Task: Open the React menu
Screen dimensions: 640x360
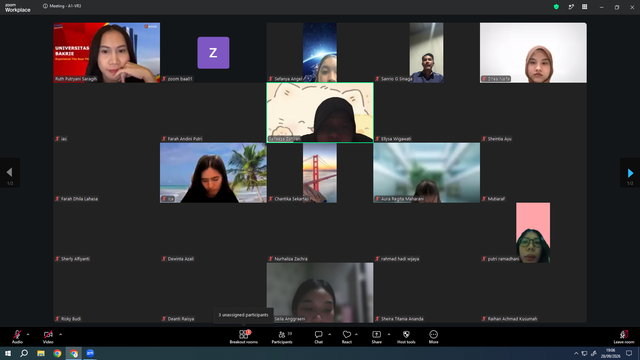Action: pyautogui.click(x=347, y=336)
